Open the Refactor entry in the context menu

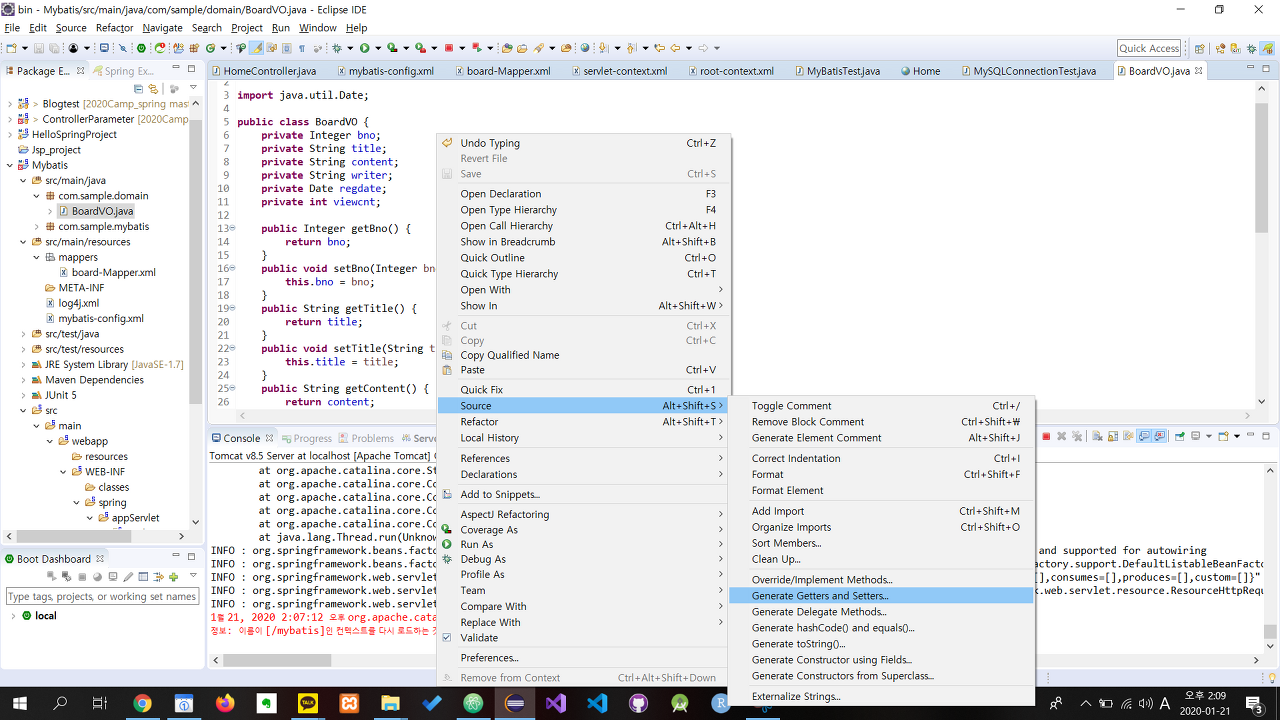[583, 422]
